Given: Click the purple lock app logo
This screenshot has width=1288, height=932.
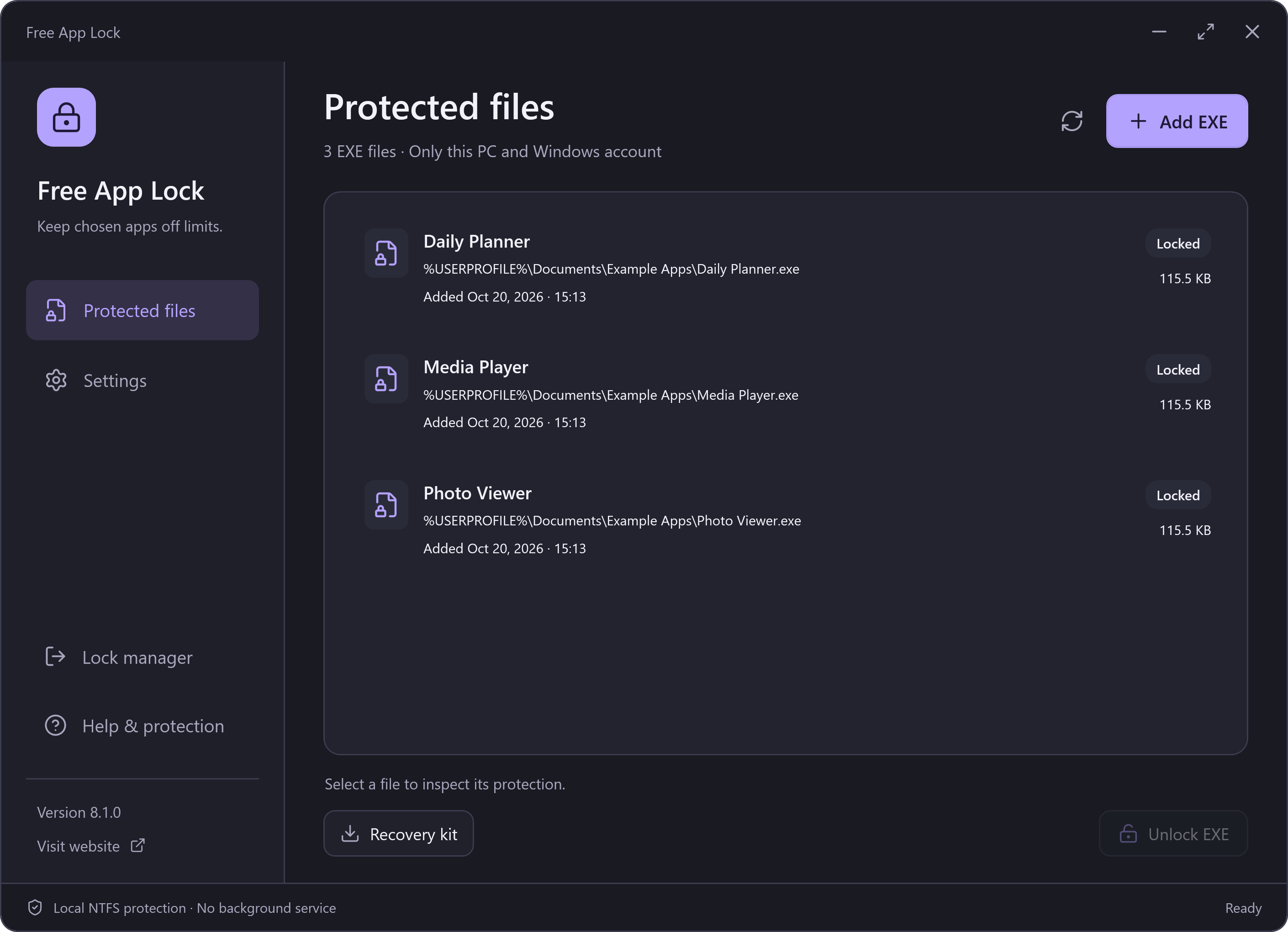Looking at the screenshot, I should point(66,117).
